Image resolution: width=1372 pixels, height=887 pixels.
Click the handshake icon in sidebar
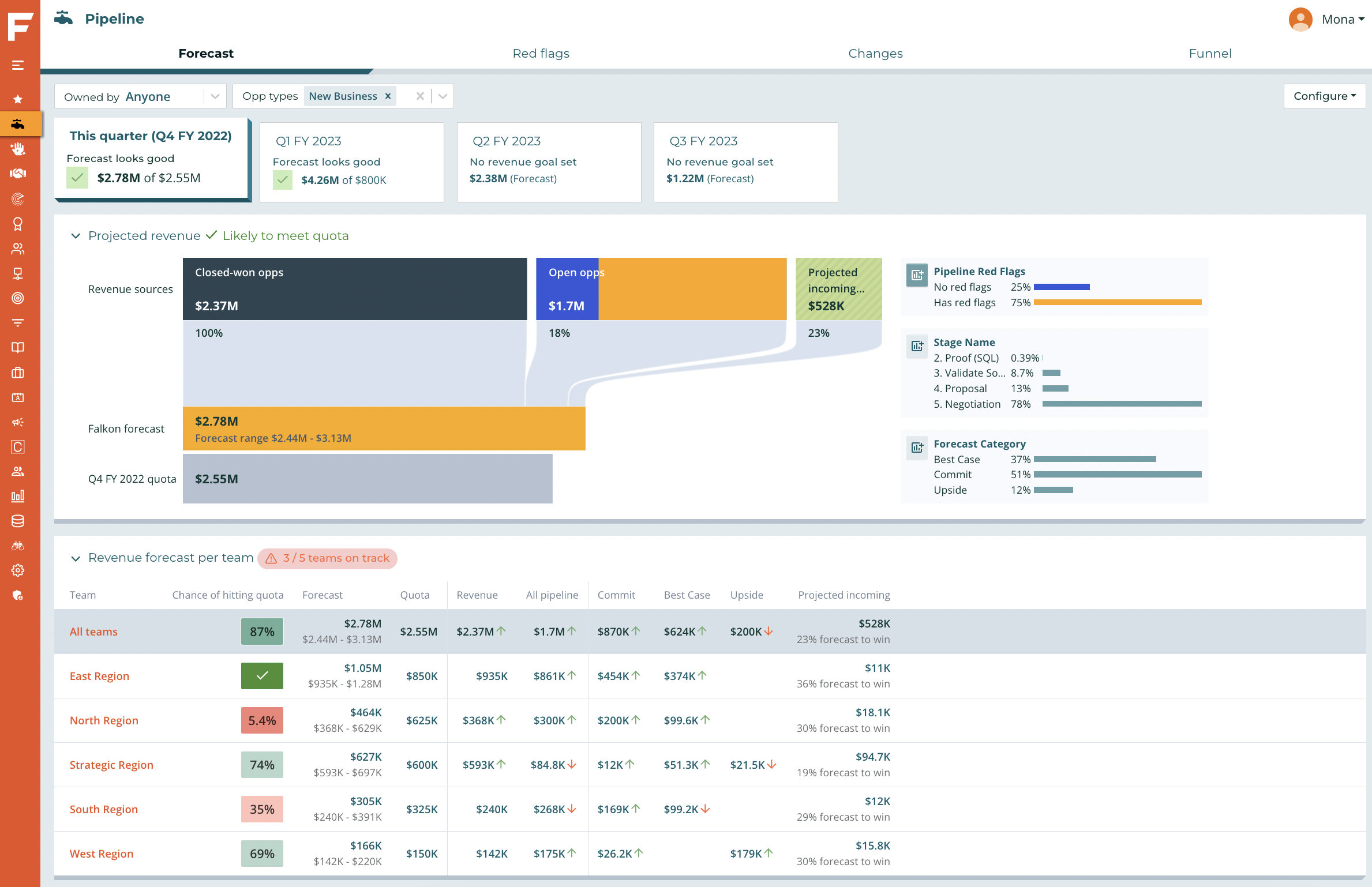click(x=18, y=174)
